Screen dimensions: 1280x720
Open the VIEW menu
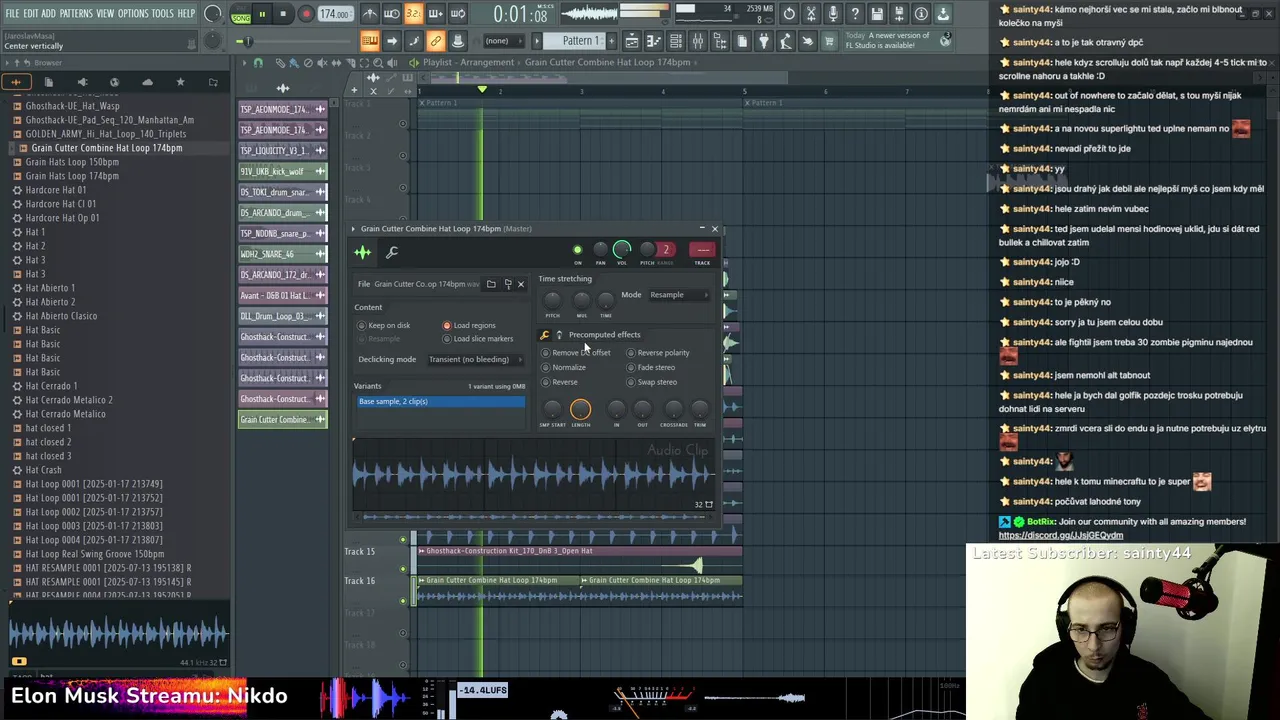(105, 14)
